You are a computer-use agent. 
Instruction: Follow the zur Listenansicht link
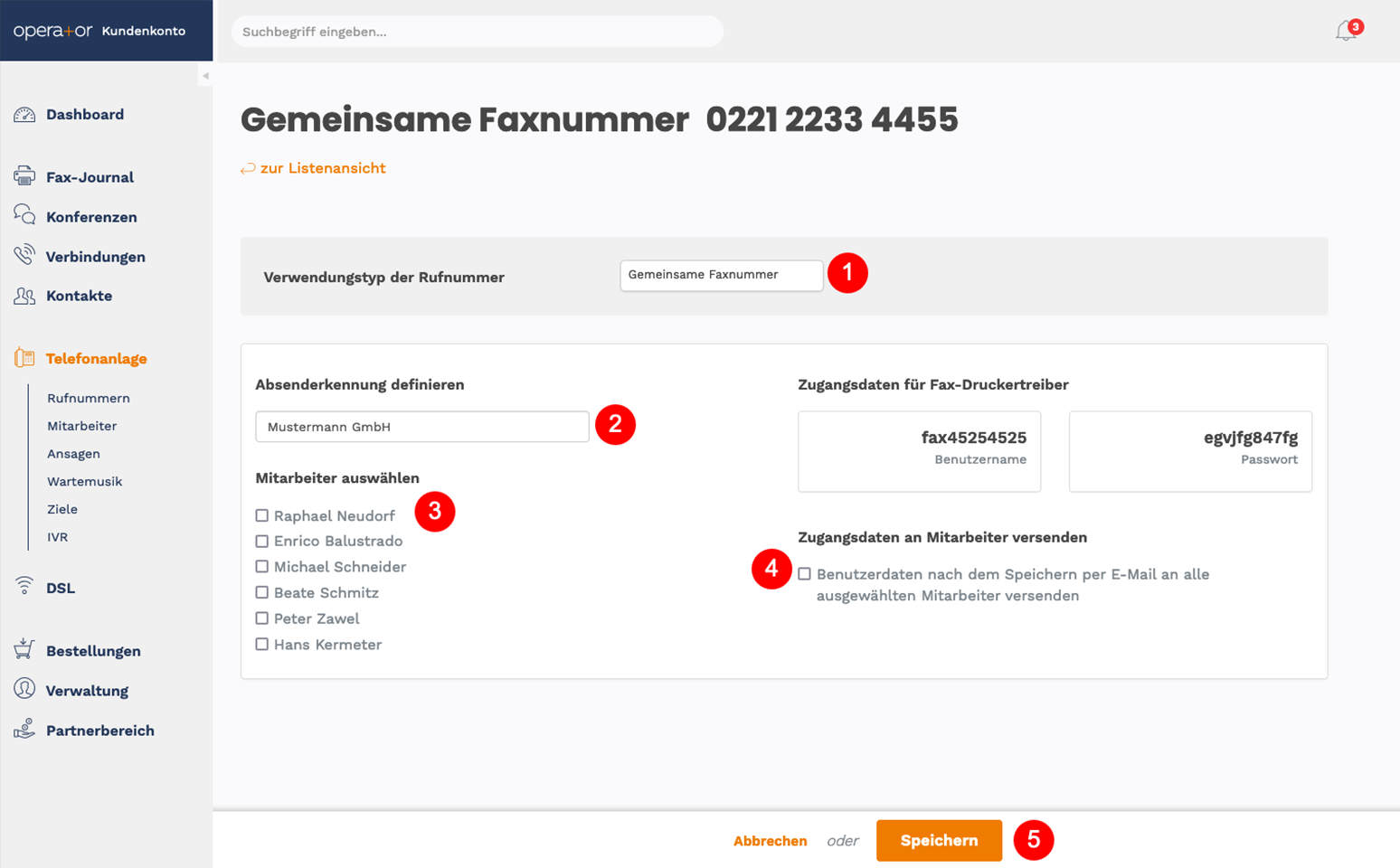323,168
